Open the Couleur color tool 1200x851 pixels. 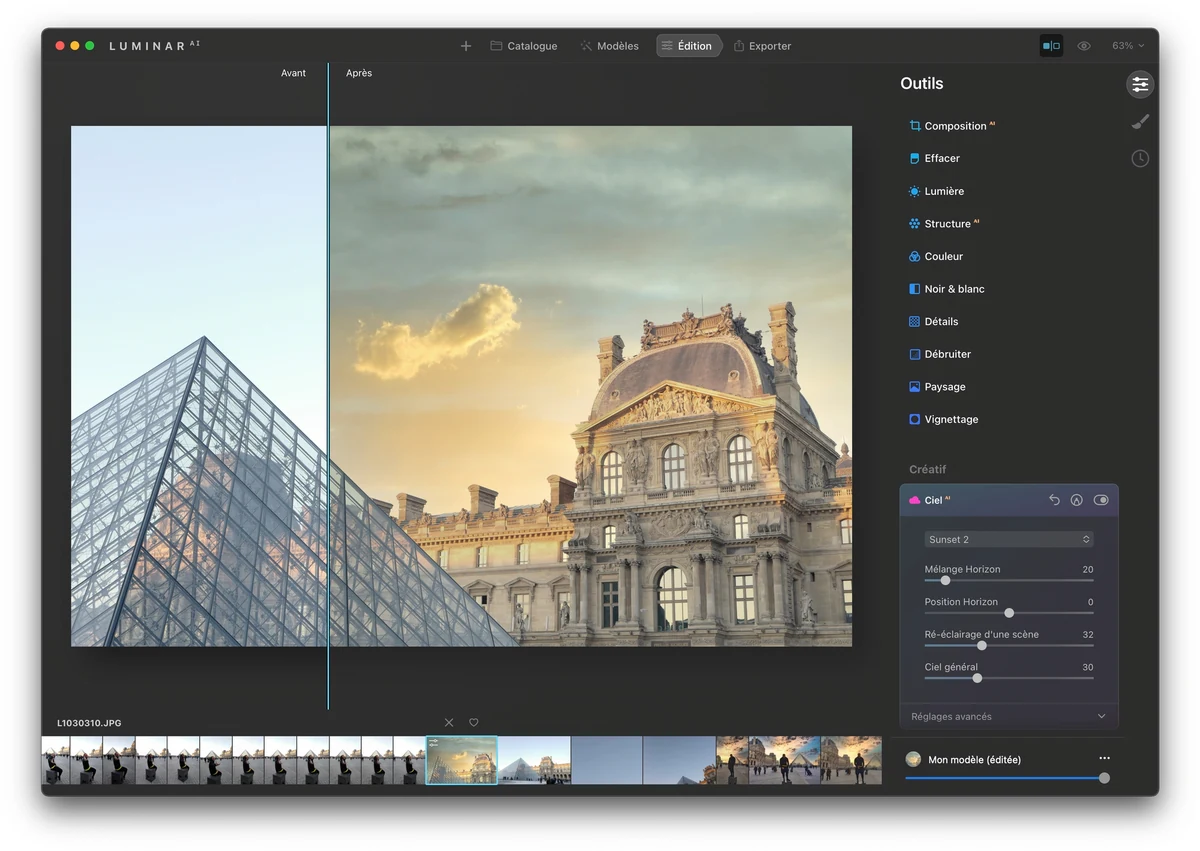tap(936, 256)
